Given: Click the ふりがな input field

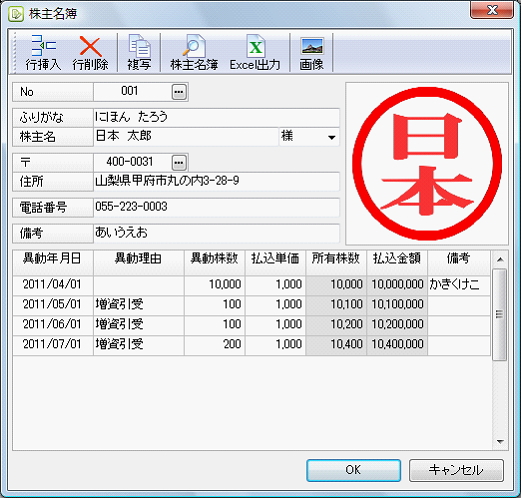Looking at the screenshot, I should pos(216,118).
